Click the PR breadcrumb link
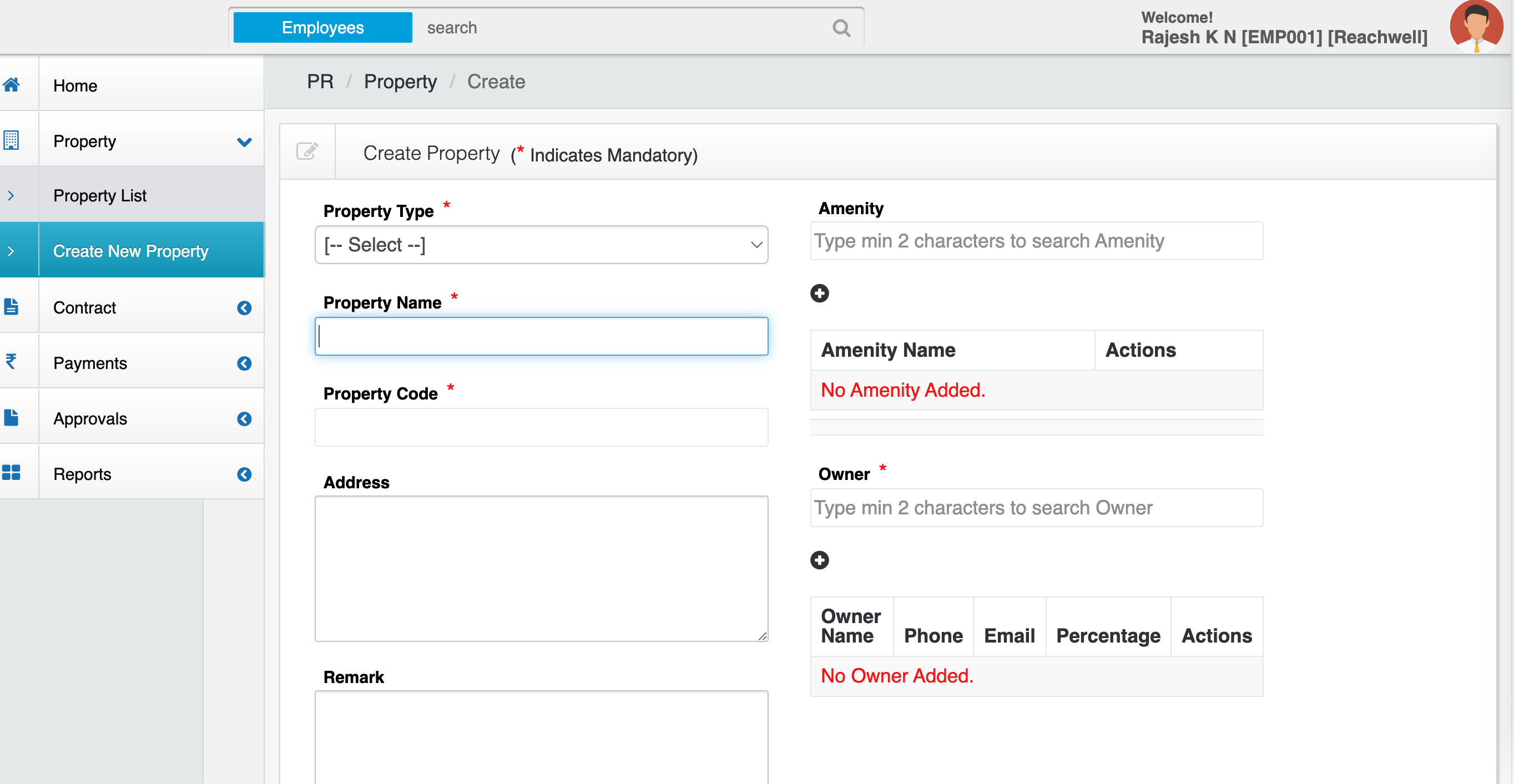1514x784 pixels. [320, 82]
